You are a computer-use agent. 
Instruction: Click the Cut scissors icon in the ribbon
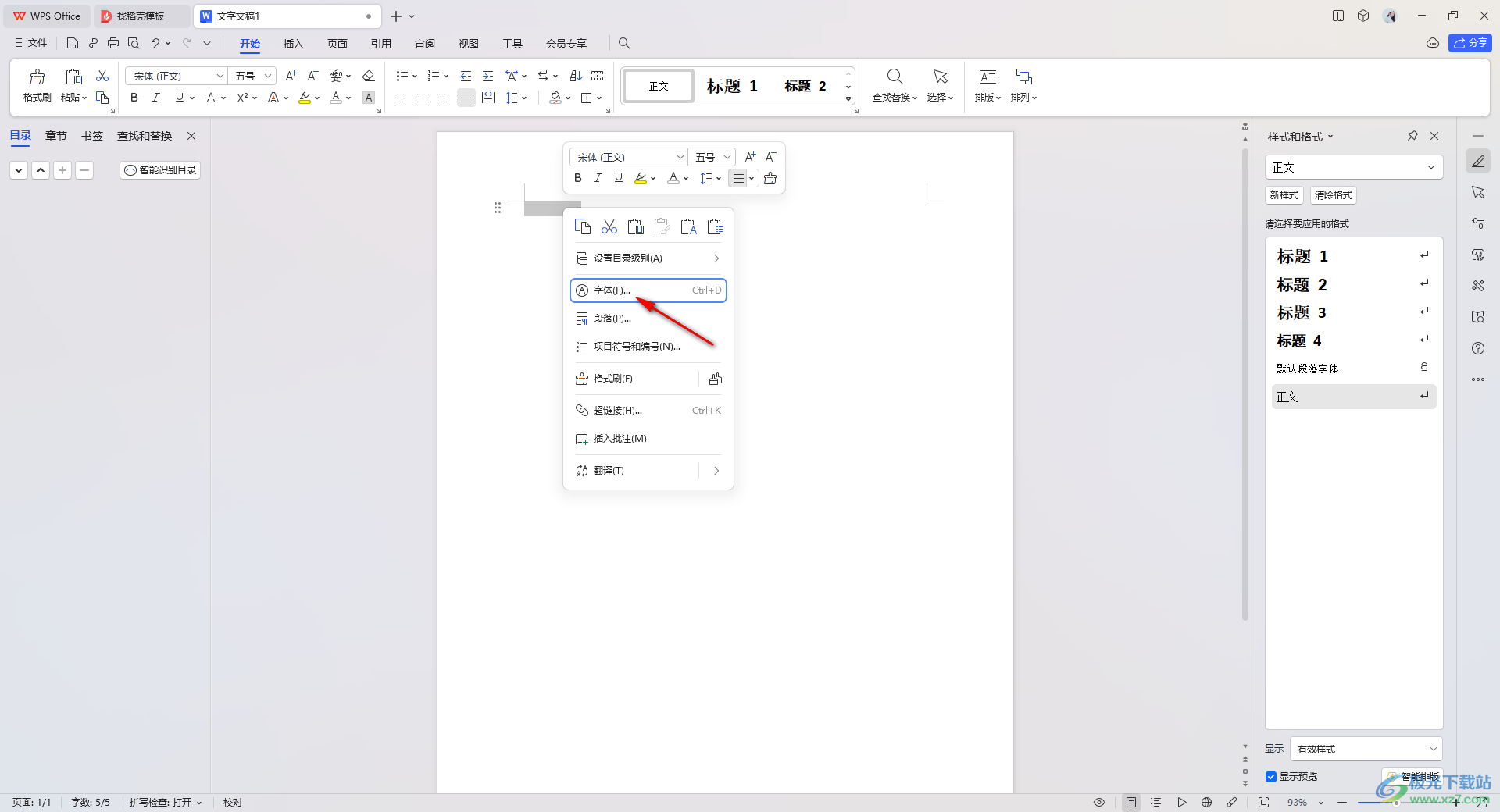(102, 76)
